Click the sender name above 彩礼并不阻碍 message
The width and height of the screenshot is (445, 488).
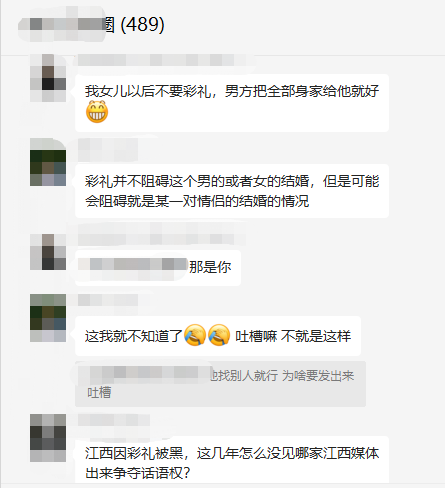[108, 149]
